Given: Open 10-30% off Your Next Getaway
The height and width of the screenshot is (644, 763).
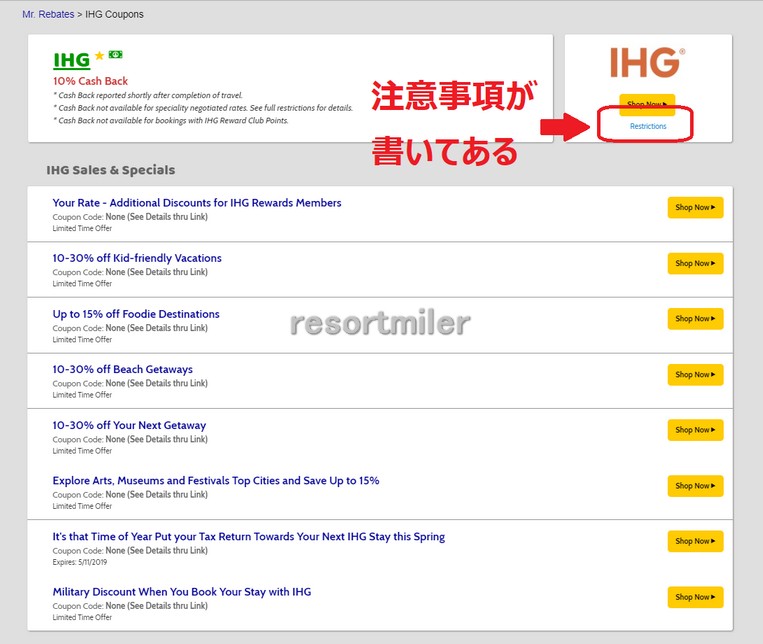Looking at the screenshot, I should pyautogui.click(x=129, y=425).
